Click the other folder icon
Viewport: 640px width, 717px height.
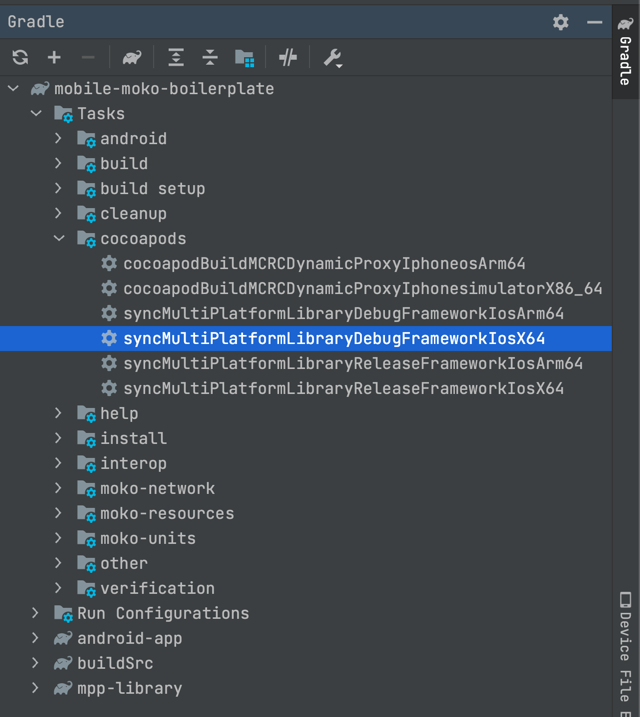tap(86, 564)
